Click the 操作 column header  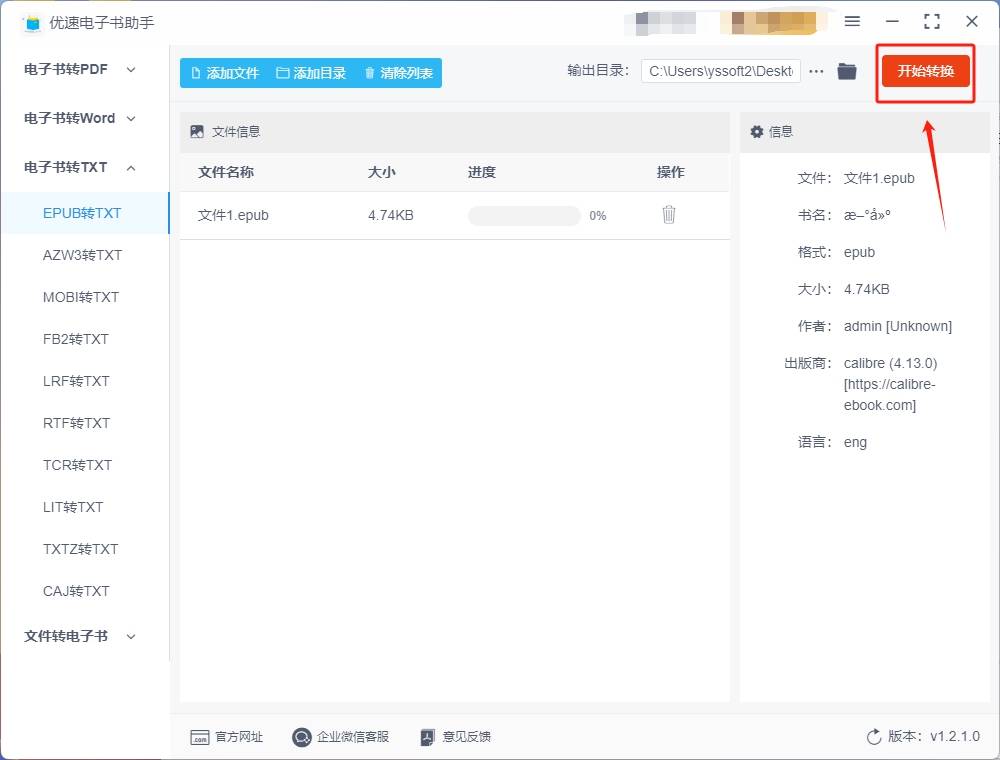click(x=671, y=172)
